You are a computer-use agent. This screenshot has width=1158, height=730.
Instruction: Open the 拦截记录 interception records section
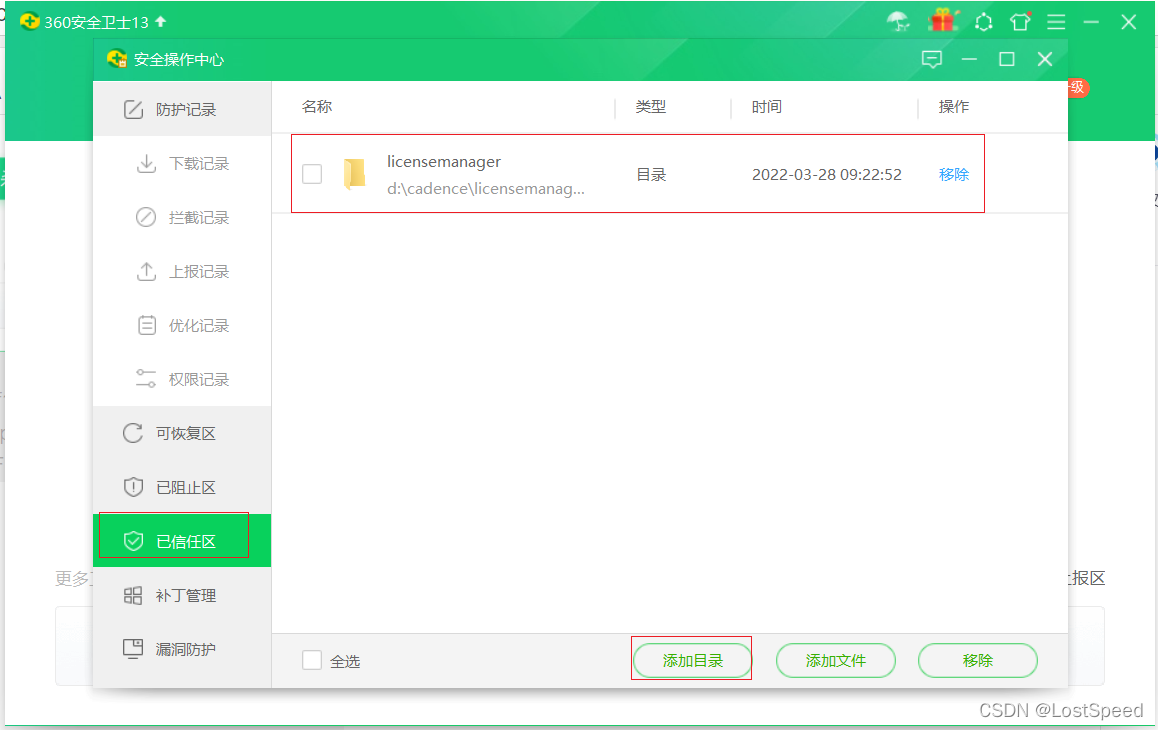(x=148, y=217)
